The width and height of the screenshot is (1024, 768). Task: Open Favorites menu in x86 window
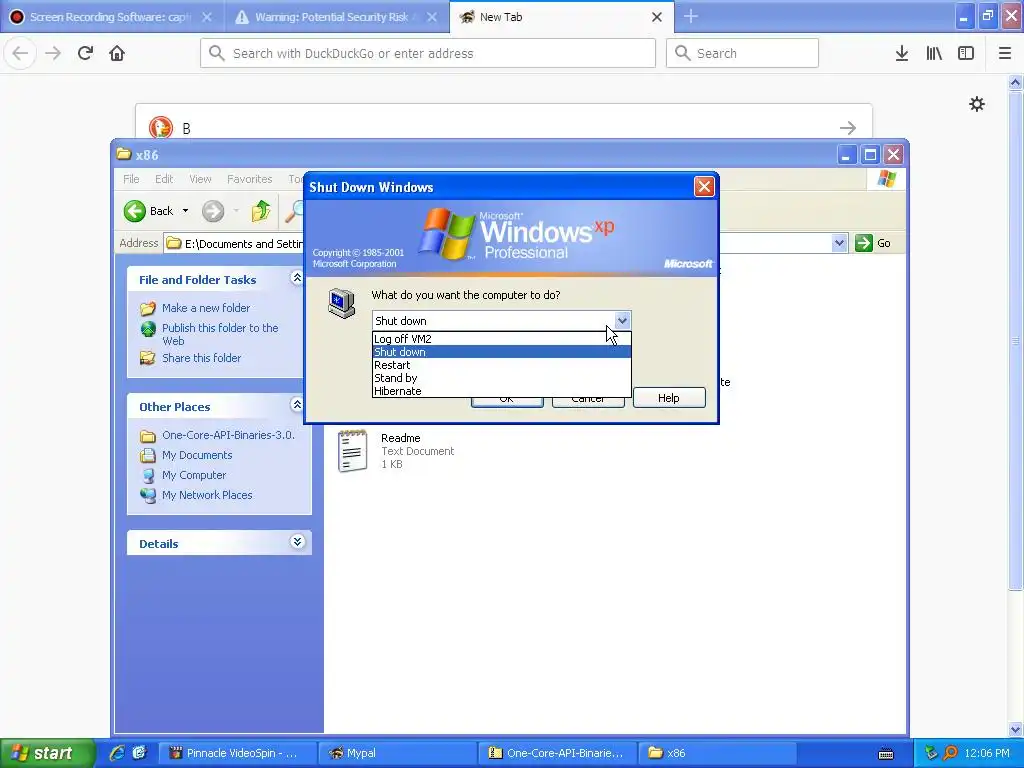click(249, 179)
